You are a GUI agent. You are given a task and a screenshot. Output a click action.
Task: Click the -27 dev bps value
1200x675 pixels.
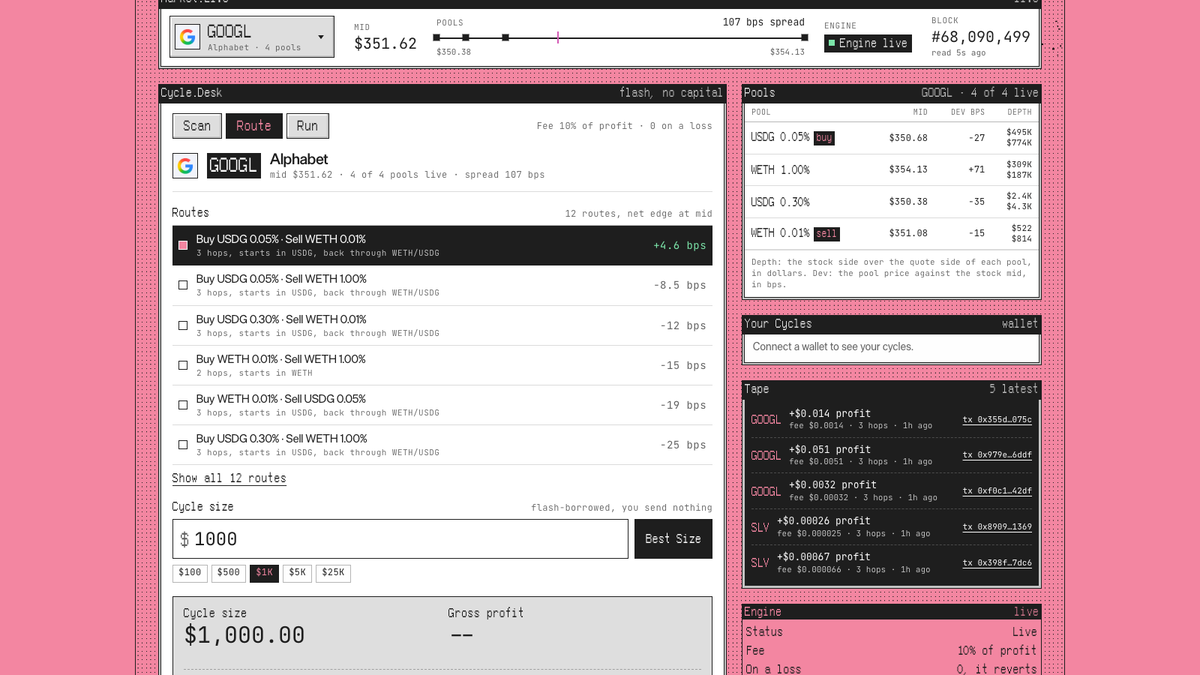tap(976, 138)
